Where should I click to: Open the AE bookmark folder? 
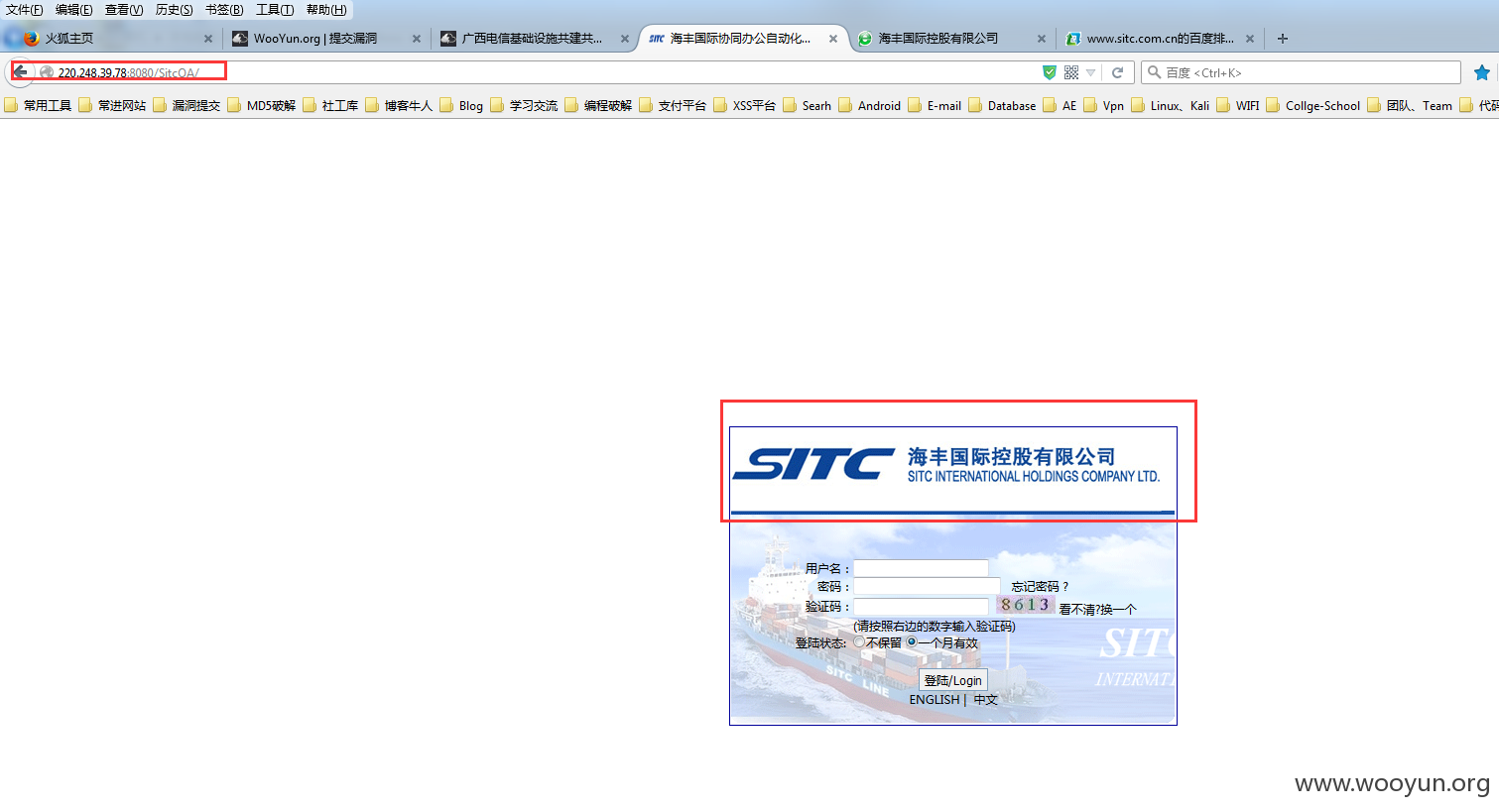click(1060, 105)
